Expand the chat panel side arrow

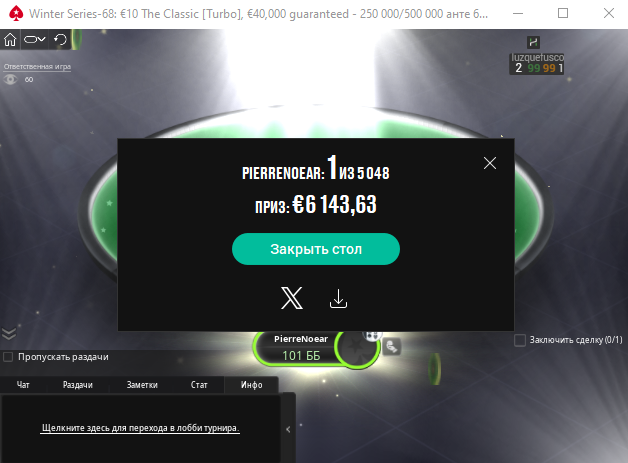(x=288, y=429)
